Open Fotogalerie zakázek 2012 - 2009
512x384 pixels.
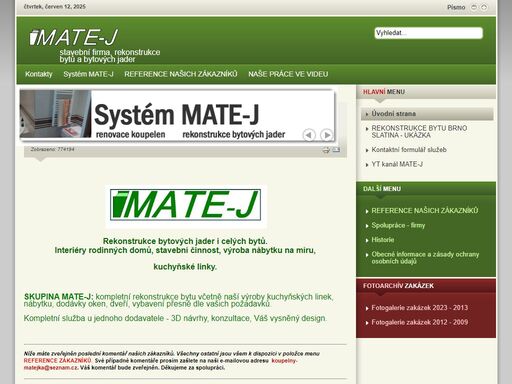click(420, 322)
